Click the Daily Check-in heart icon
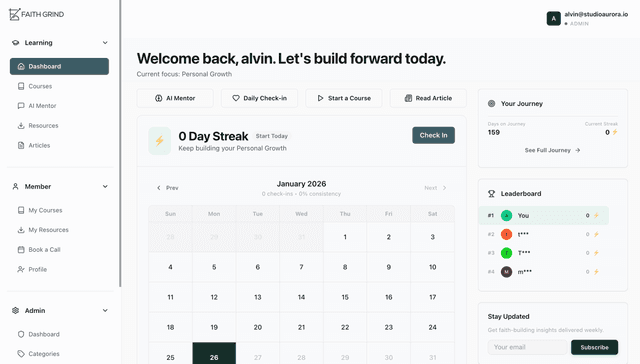This screenshot has width=640, height=364. pyautogui.click(x=236, y=98)
